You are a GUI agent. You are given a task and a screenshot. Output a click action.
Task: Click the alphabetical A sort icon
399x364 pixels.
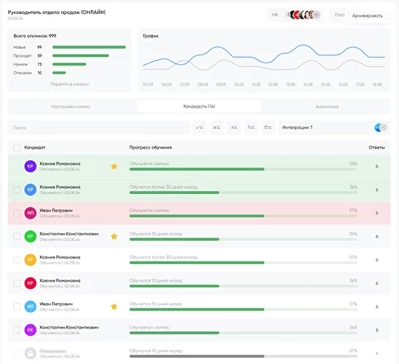tap(234, 128)
